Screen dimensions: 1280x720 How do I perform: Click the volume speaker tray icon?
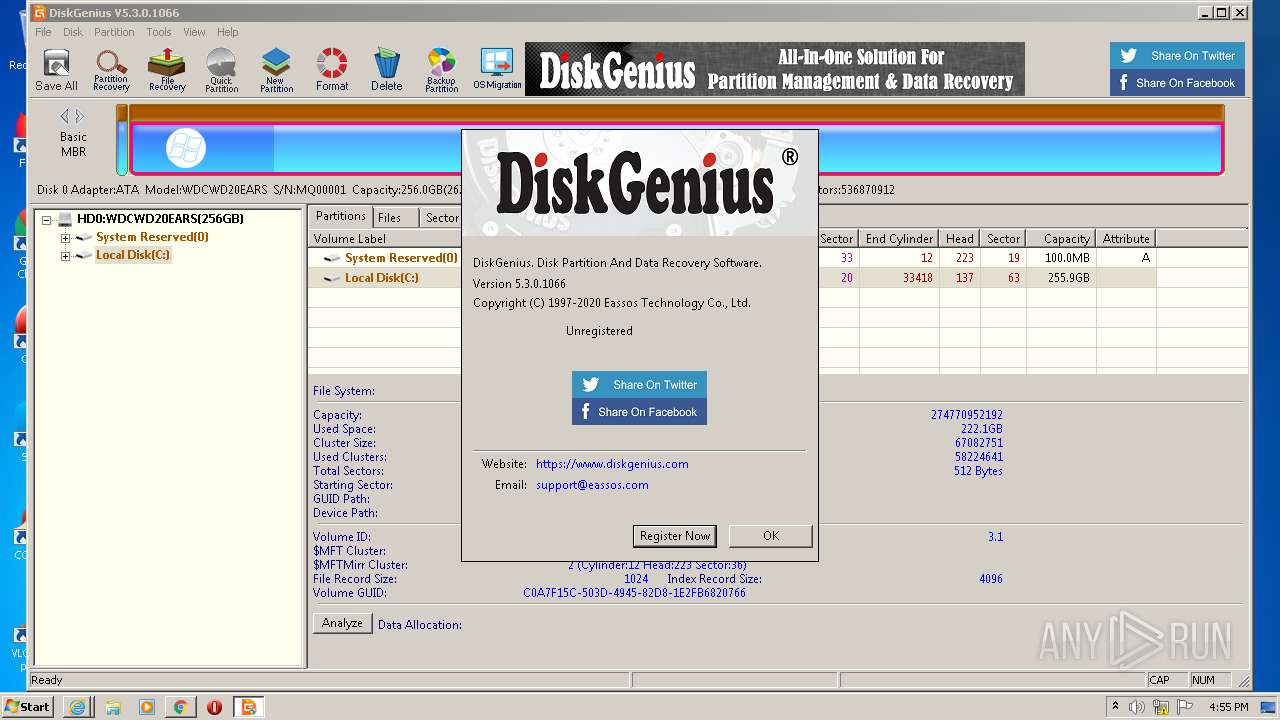coord(1136,707)
